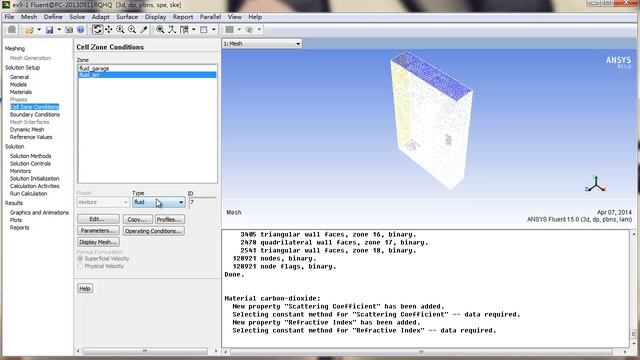Open the Help menu
Screen dimensions: 640x360
[255, 17]
